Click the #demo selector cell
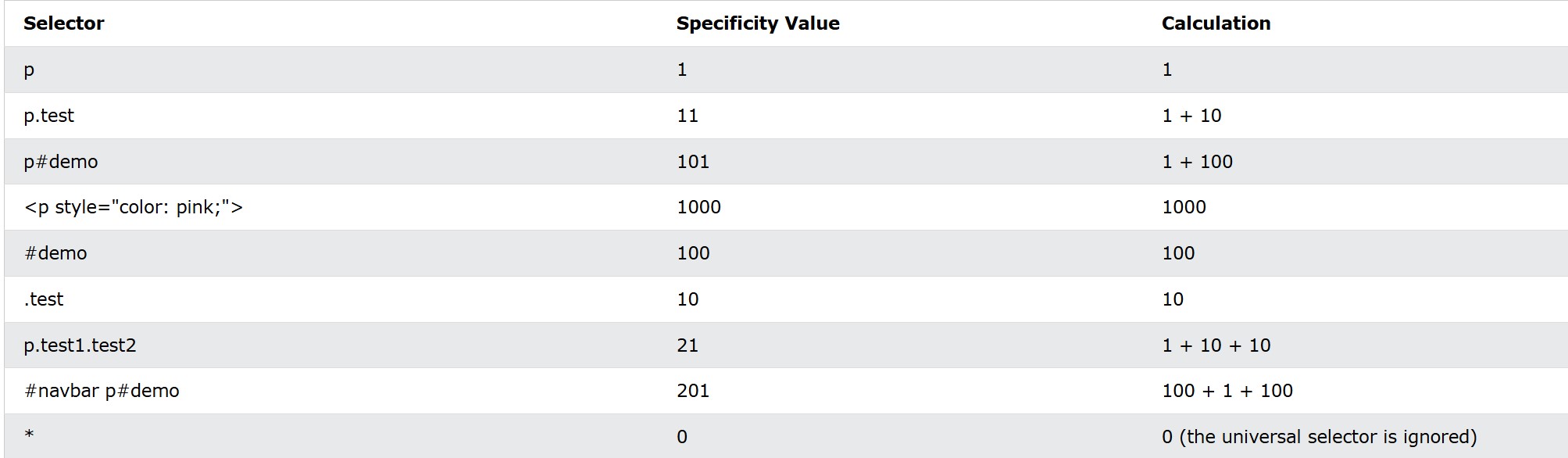 (x=55, y=253)
